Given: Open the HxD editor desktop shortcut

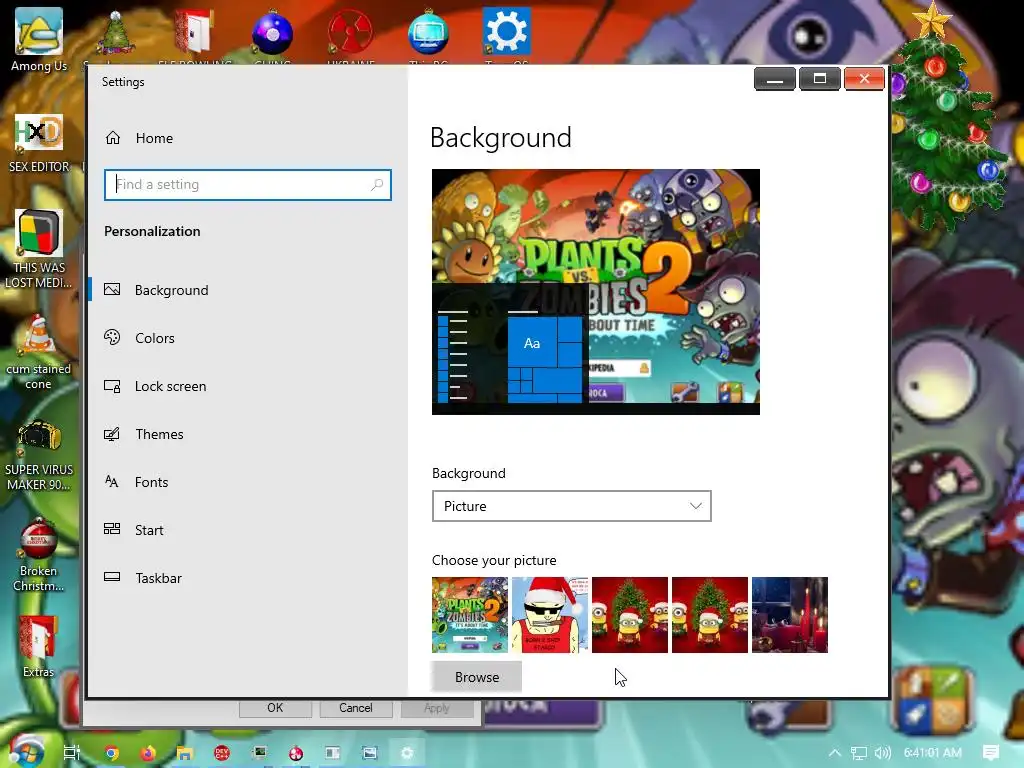Looking at the screenshot, I should [39, 144].
